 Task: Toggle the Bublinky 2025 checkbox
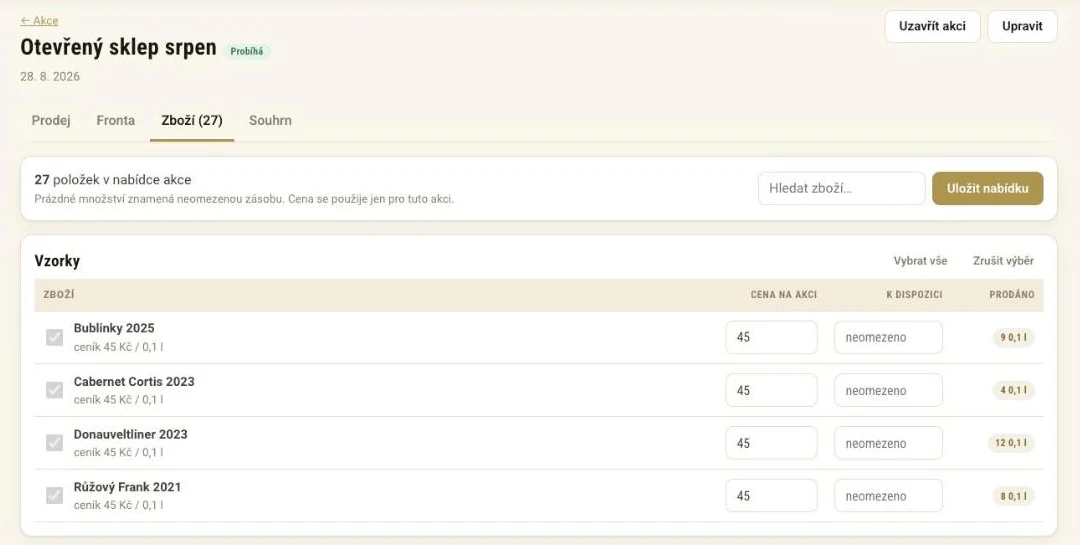tap(54, 337)
